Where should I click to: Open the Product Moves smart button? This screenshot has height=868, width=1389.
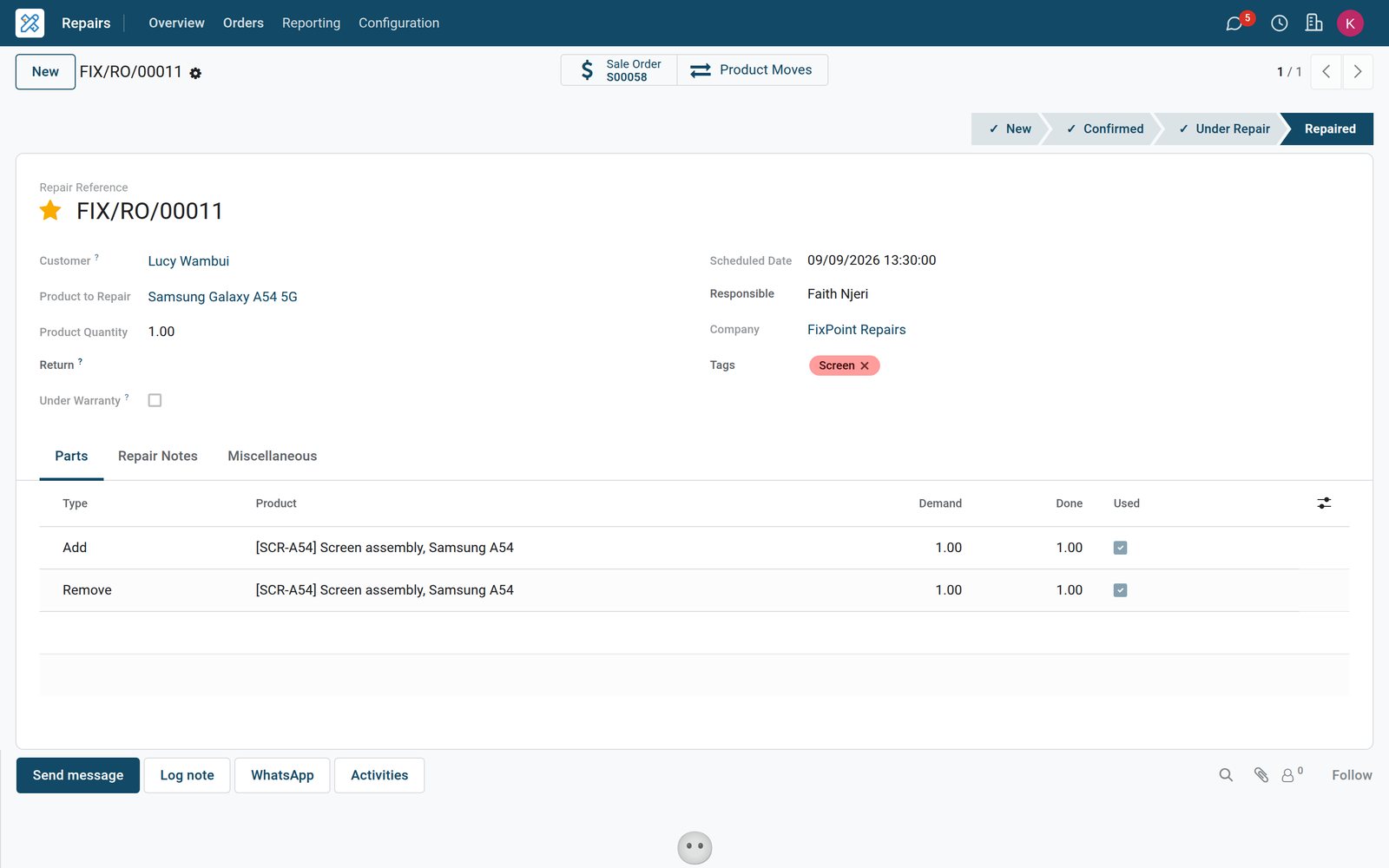(752, 70)
